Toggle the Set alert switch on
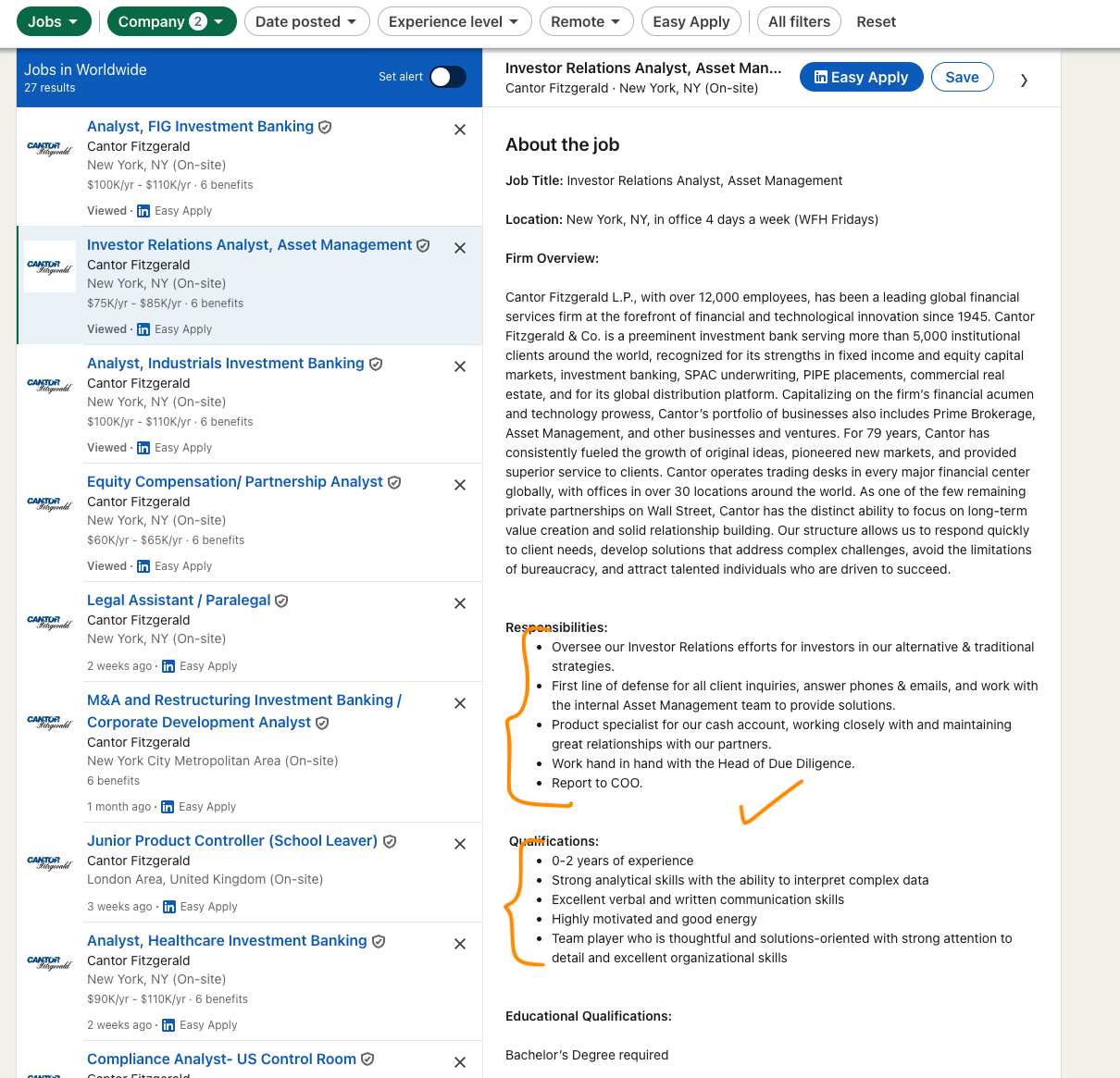This screenshot has height=1078, width=1120. click(x=448, y=77)
